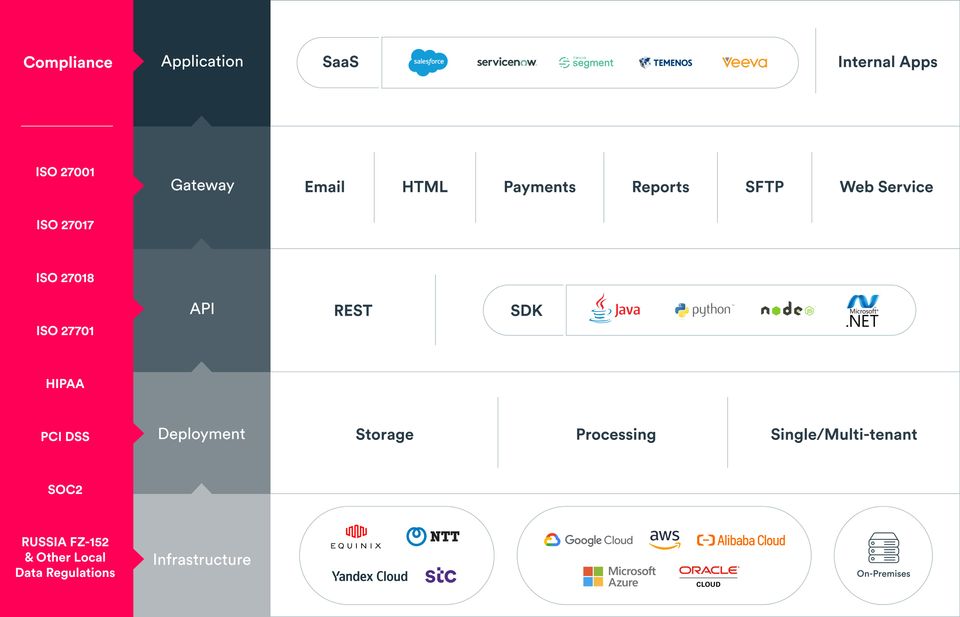Select the REST API option
The height and width of the screenshot is (617, 960).
pos(353,311)
